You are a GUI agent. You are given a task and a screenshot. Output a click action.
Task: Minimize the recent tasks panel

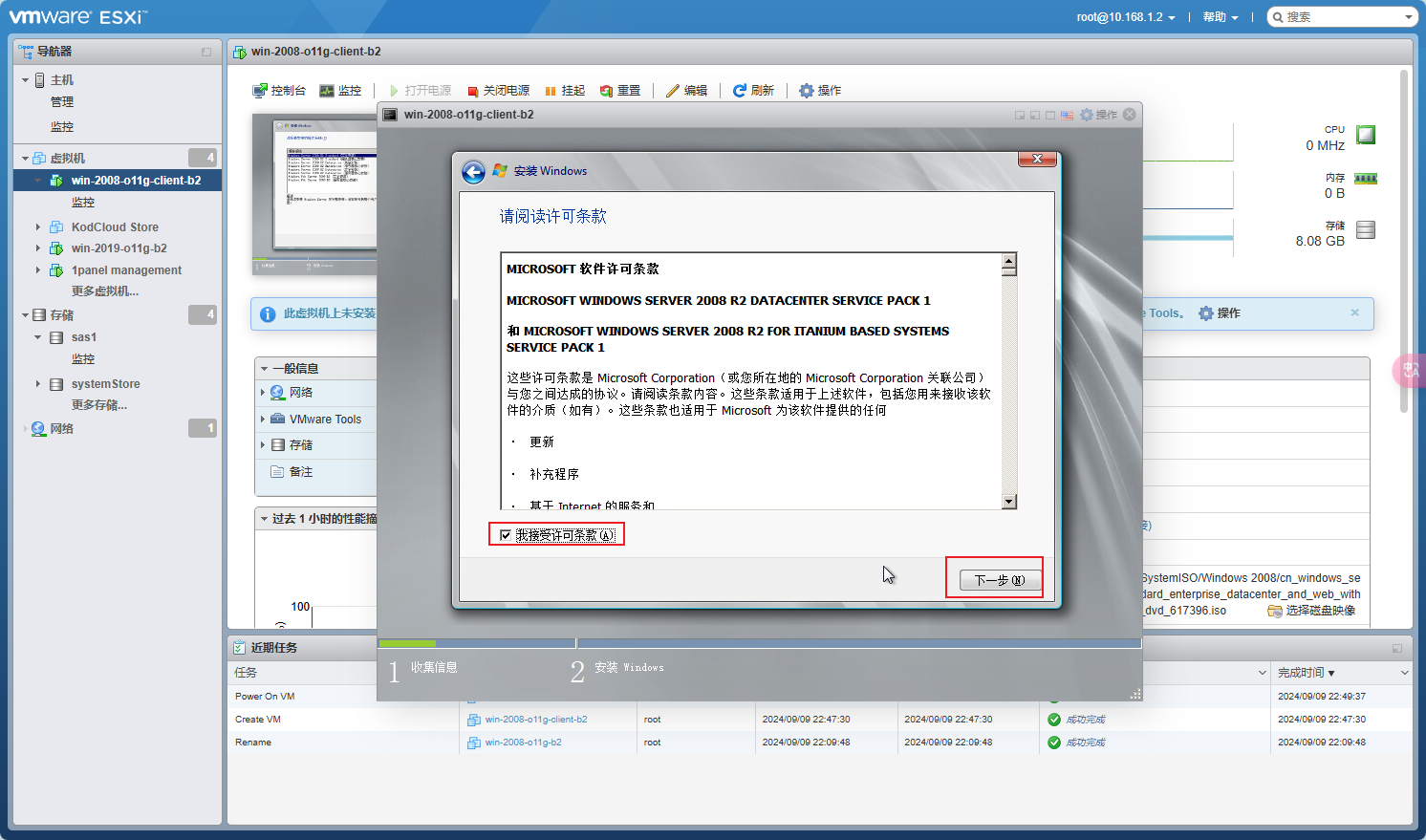click(1397, 648)
